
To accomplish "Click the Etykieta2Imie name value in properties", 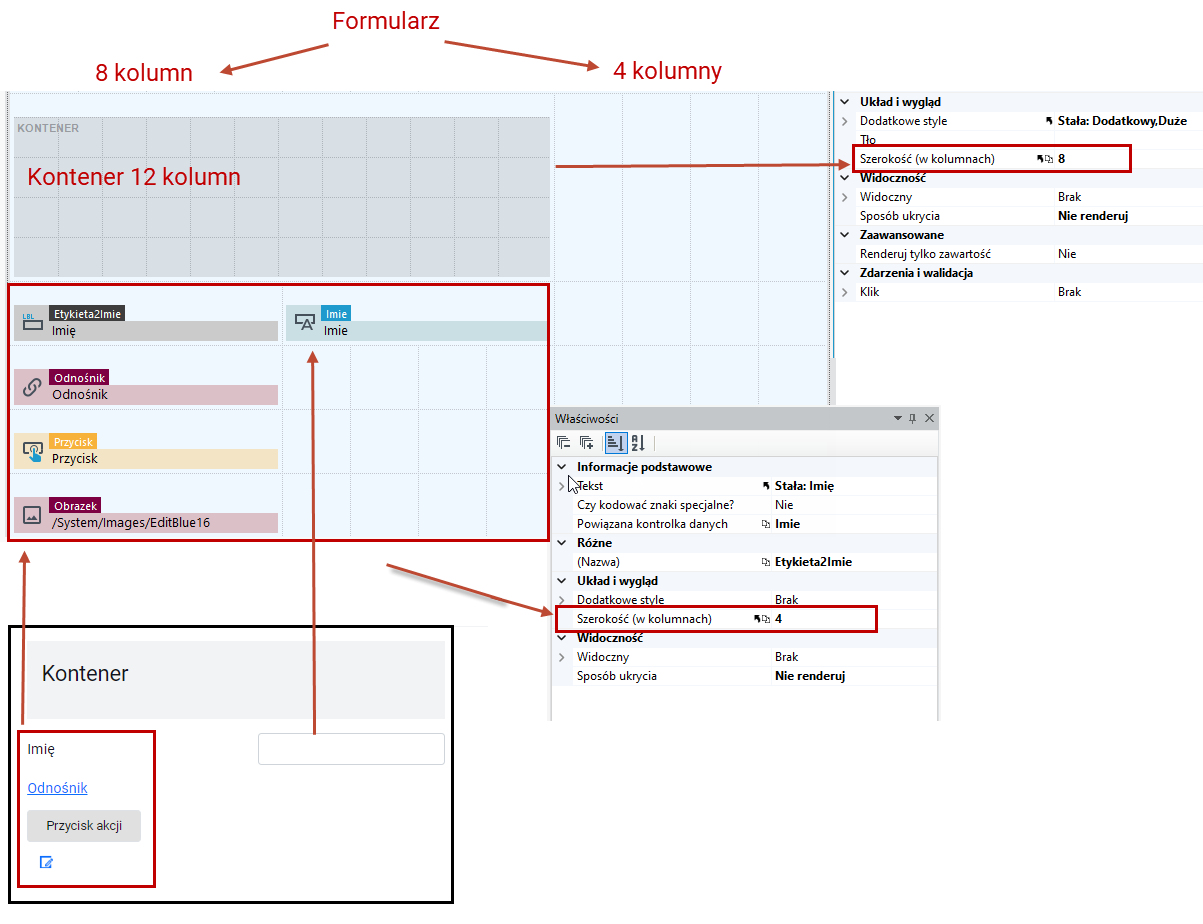I will 813,562.
